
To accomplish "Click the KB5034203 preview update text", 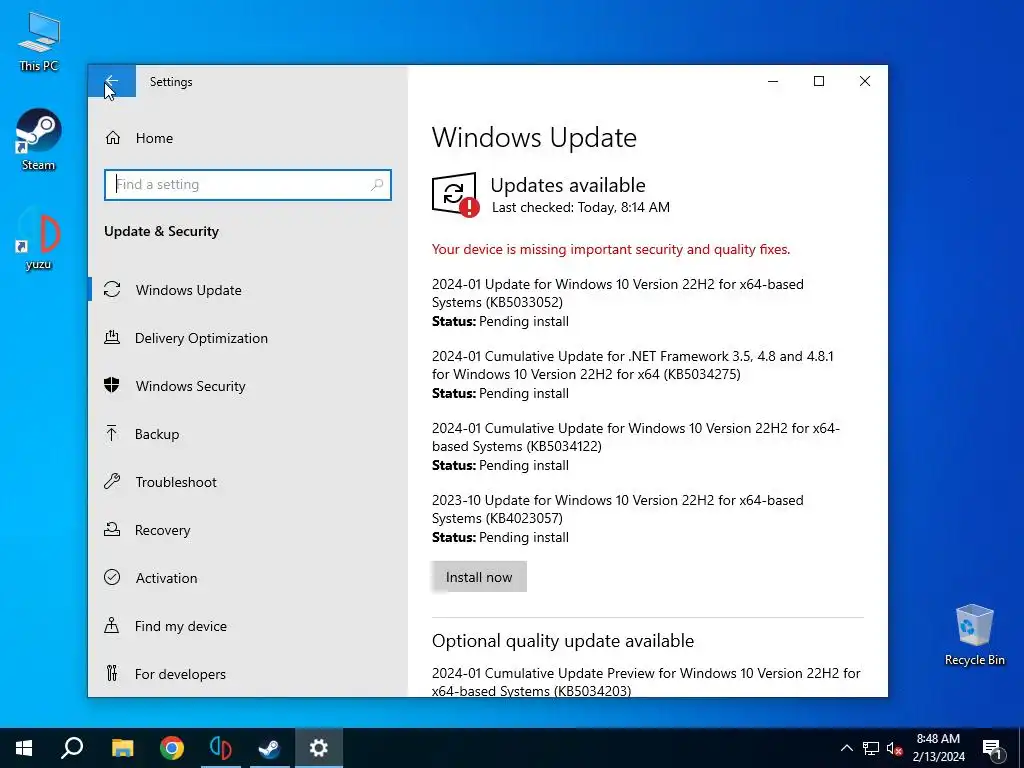I will click(x=646, y=682).
